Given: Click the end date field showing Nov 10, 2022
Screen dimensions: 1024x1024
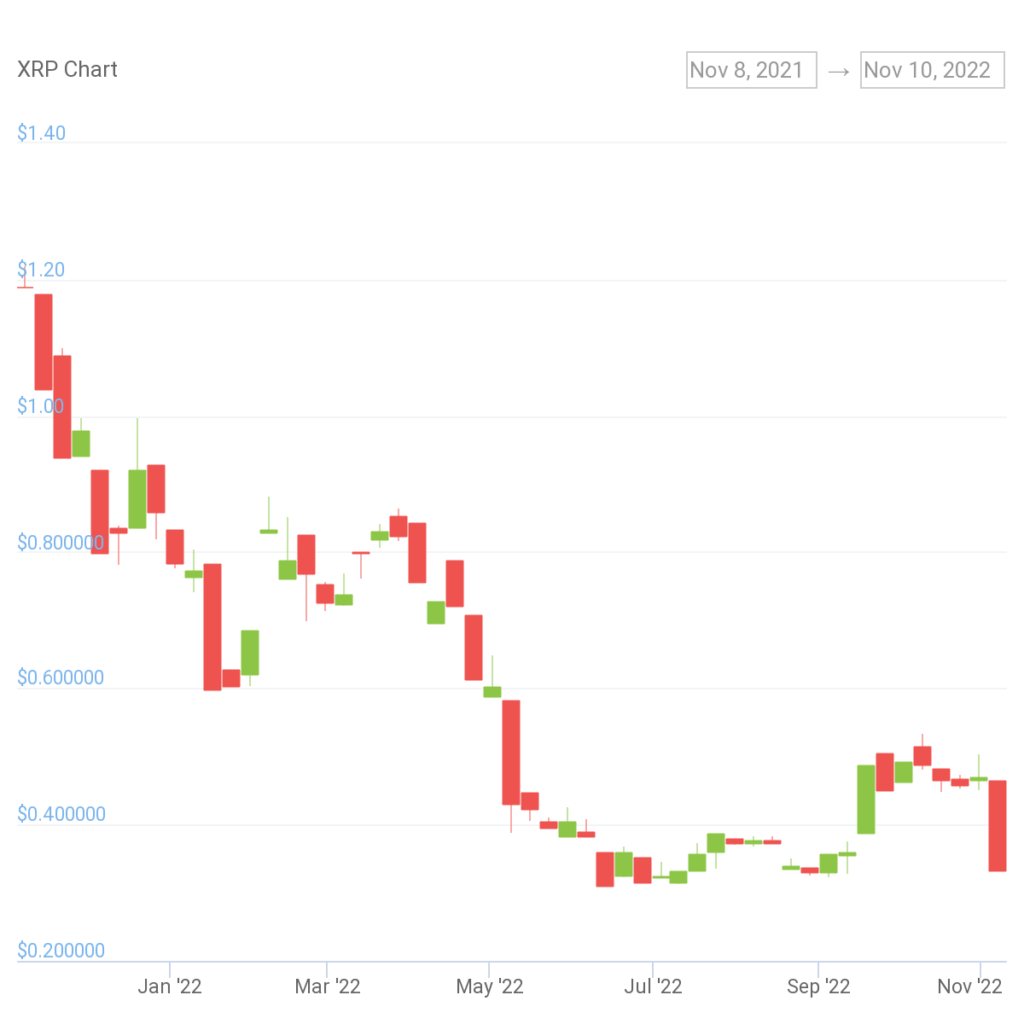Looking at the screenshot, I should (932, 70).
